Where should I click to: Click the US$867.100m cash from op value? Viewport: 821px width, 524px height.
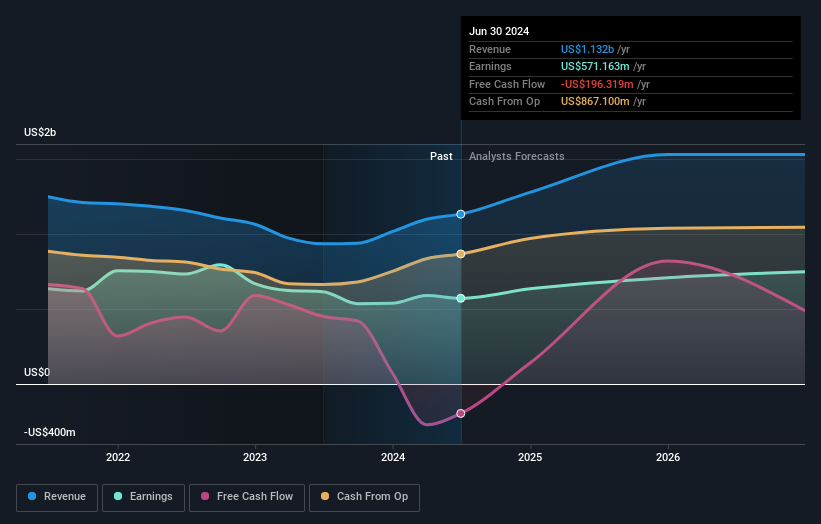click(x=595, y=102)
